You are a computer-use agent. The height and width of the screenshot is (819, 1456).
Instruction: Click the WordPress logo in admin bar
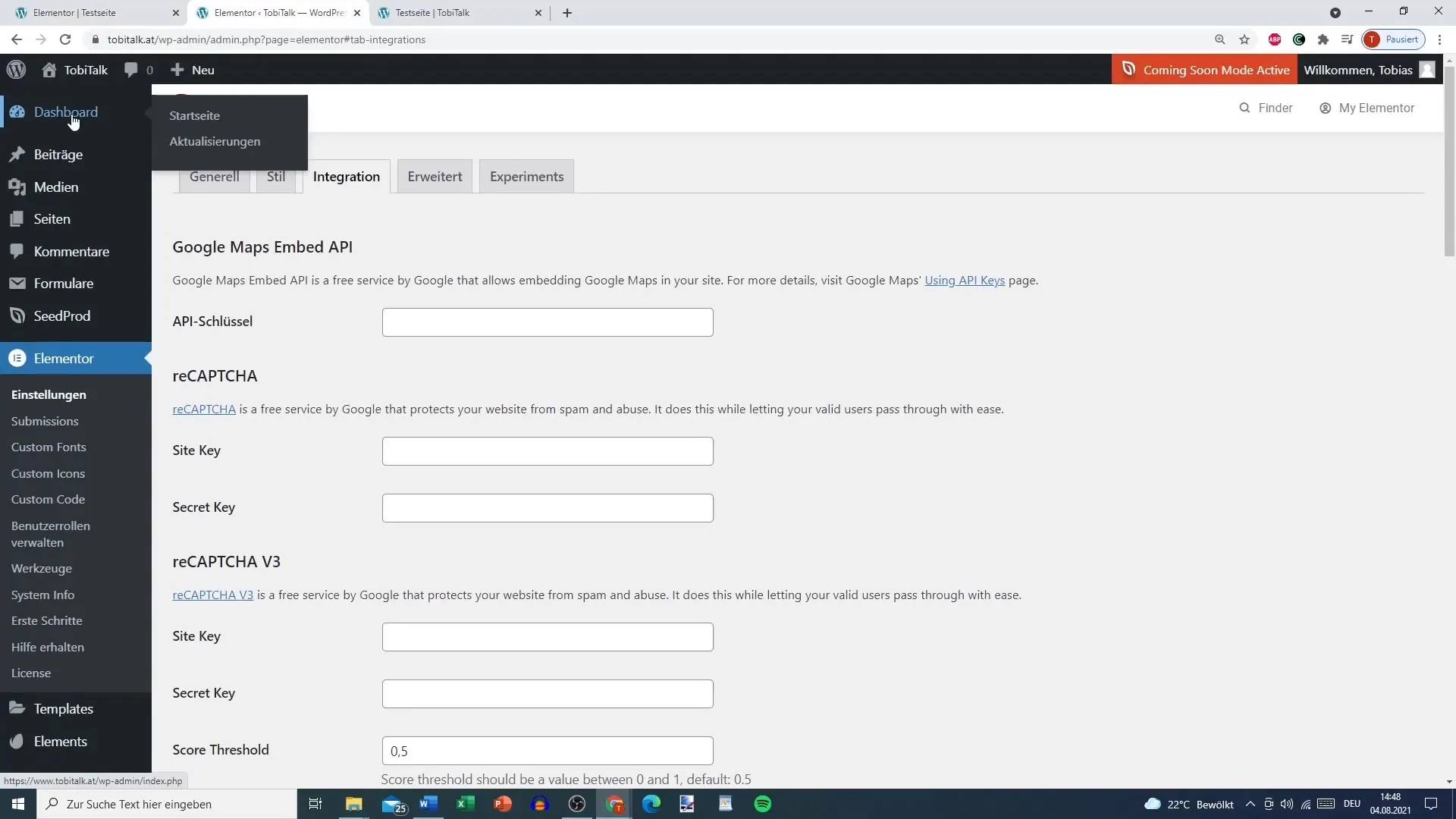(16, 70)
